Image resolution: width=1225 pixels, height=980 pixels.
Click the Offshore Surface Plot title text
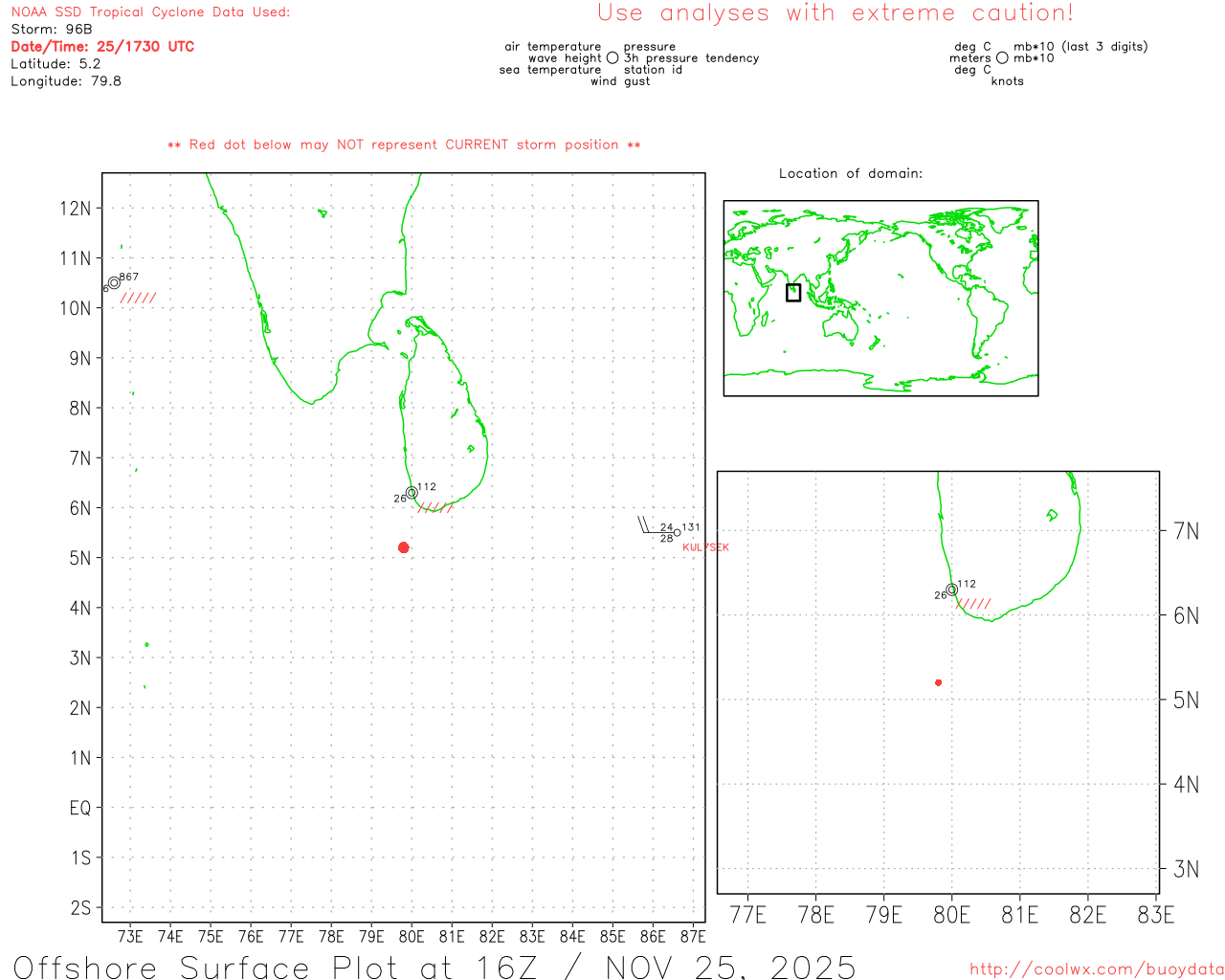(434, 967)
